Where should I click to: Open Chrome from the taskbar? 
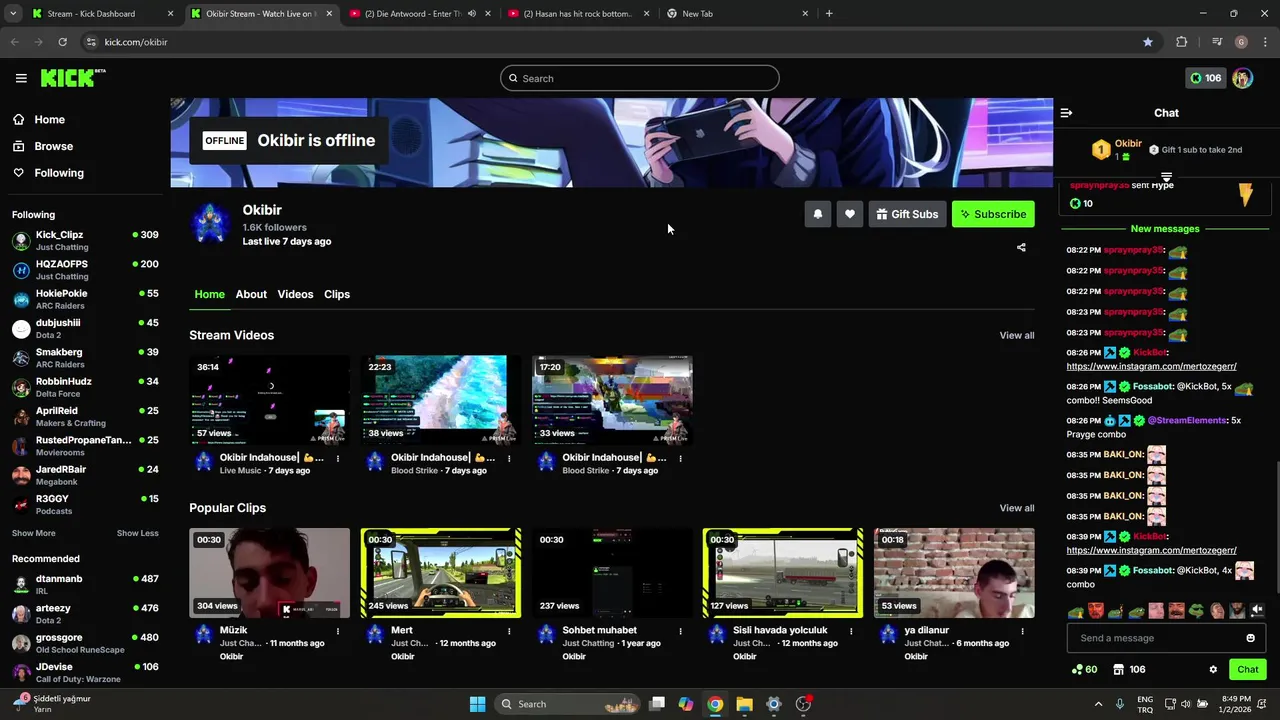[x=715, y=704]
